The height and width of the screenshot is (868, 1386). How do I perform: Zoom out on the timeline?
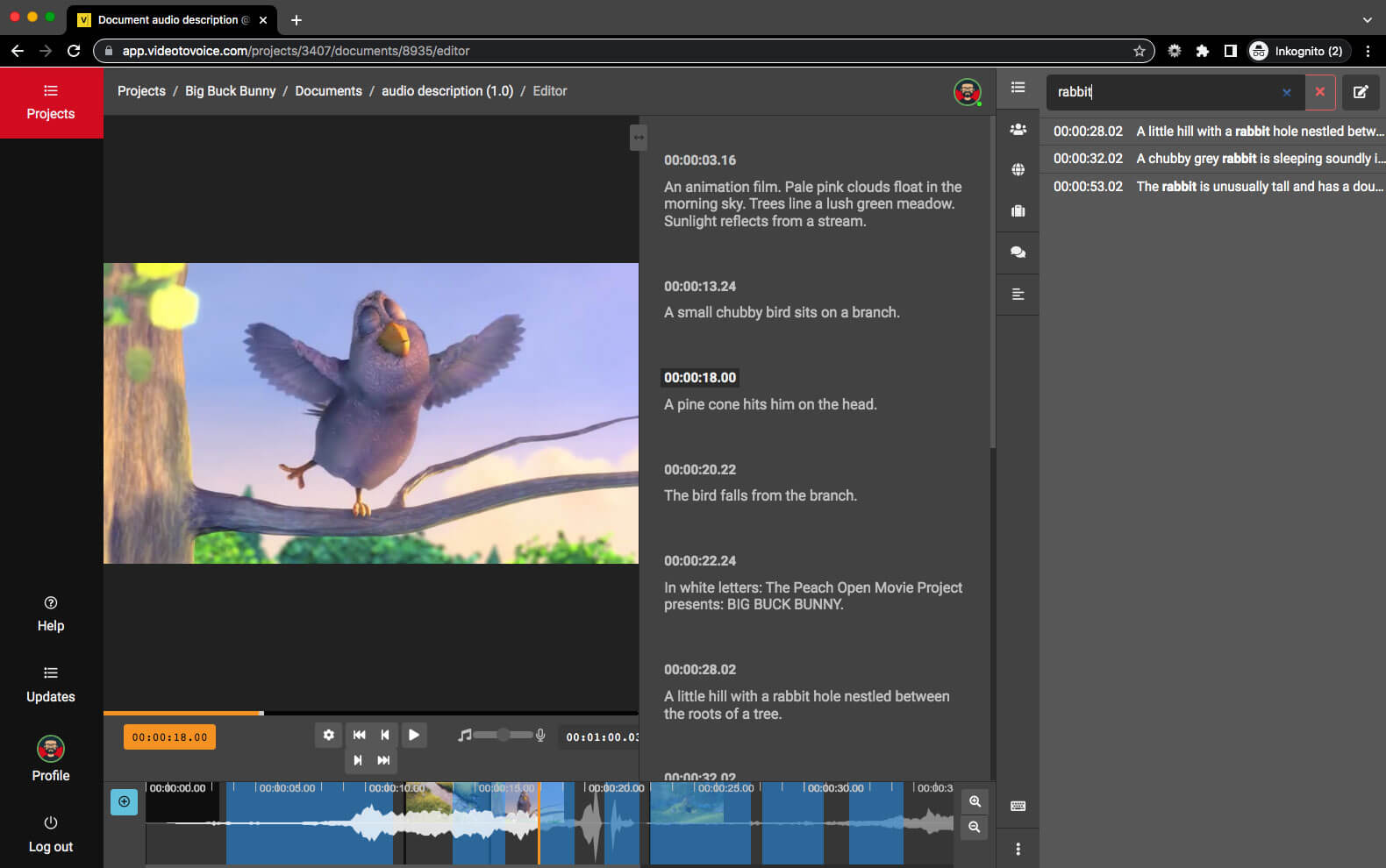pyautogui.click(x=975, y=827)
